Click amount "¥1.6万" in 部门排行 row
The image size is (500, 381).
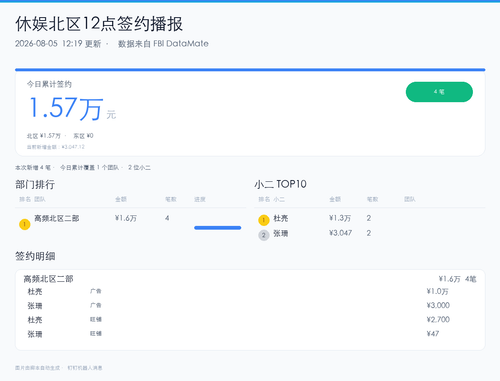pyautogui.click(x=126, y=218)
